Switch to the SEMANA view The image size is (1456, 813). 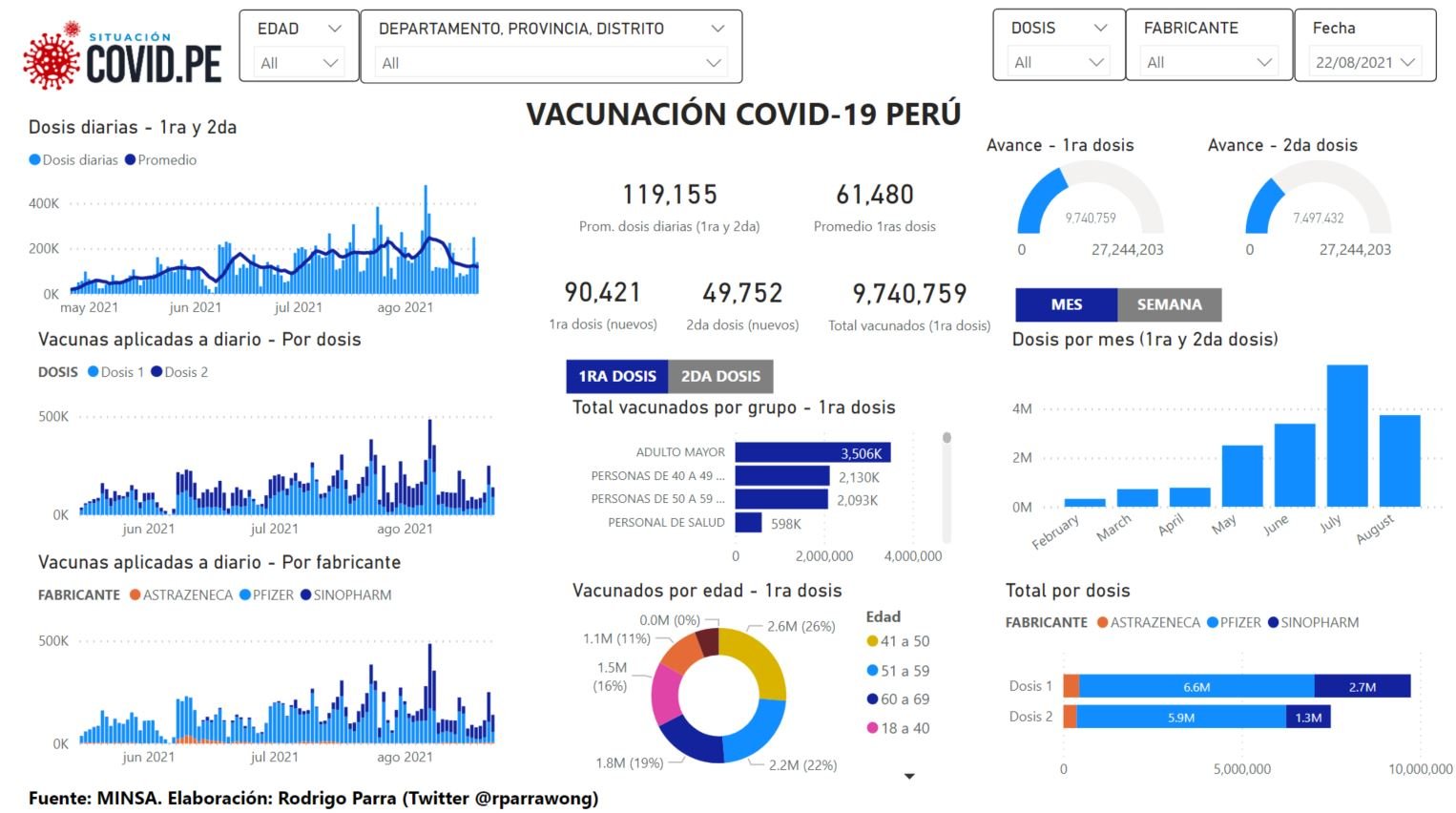pos(1169,304)
